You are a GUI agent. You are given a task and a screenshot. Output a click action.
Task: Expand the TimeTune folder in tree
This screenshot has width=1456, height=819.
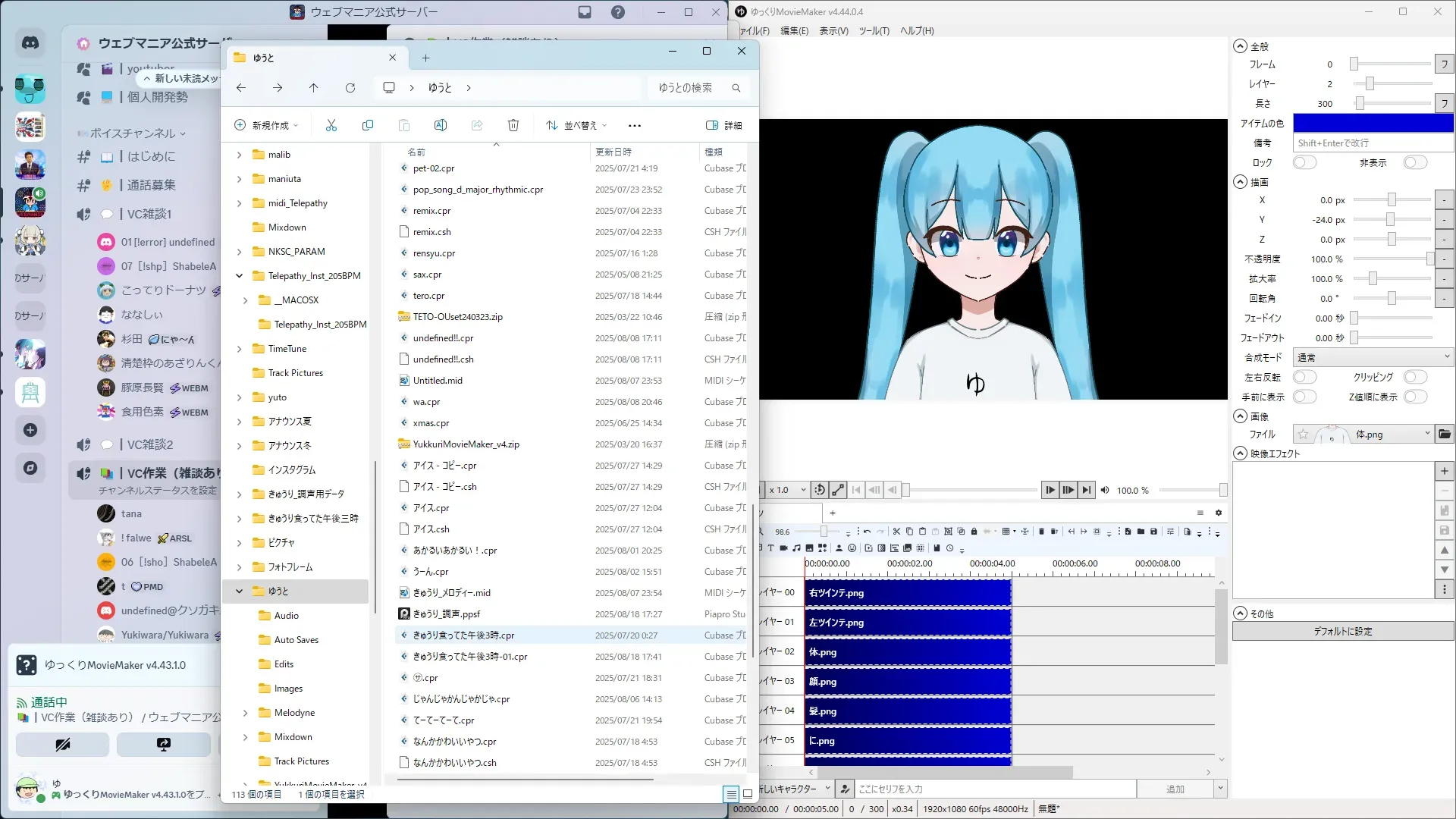coord(239,349)
